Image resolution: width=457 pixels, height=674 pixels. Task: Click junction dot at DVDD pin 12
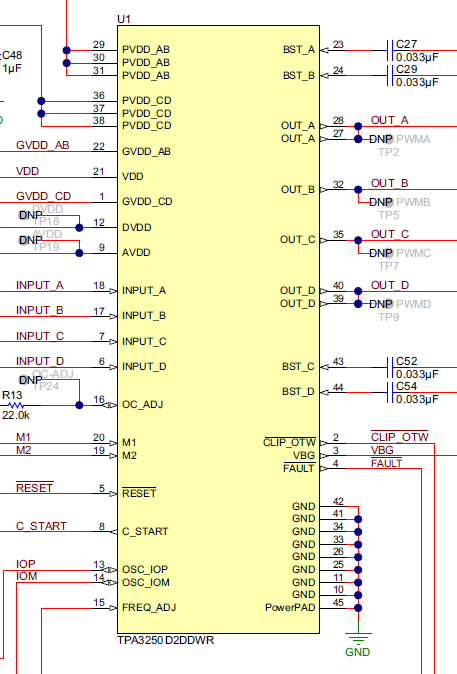point(80,228)
